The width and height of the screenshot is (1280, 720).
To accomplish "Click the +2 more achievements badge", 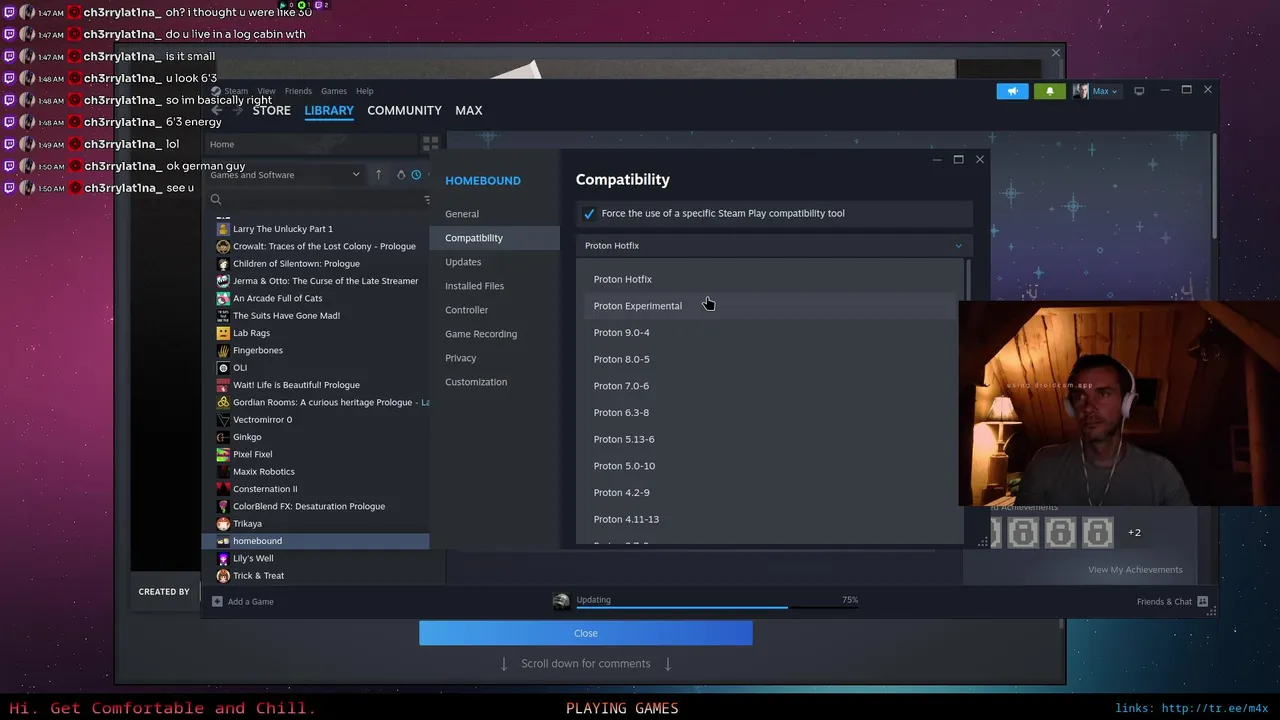I will [x=1134, y=532].
